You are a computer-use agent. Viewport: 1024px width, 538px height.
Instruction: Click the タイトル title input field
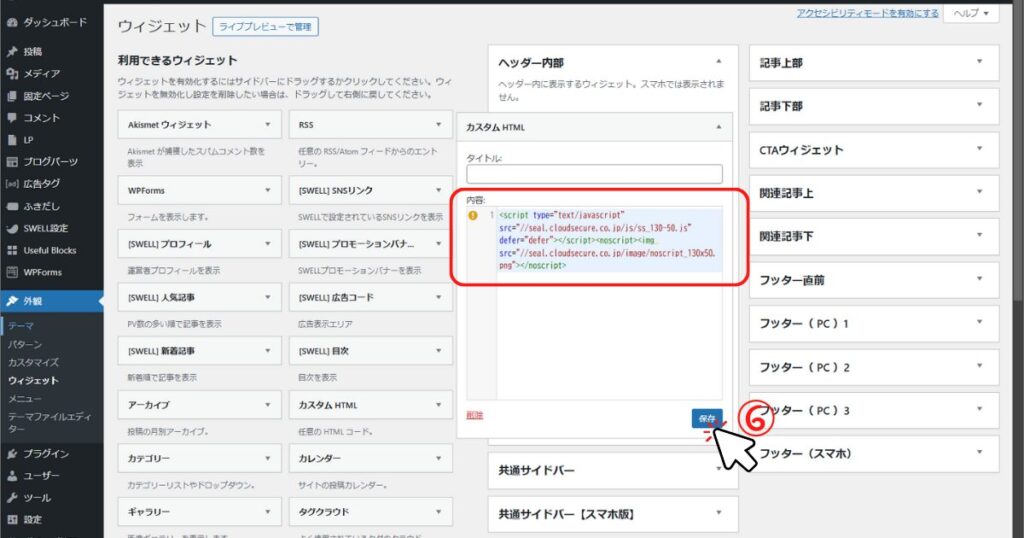594,174
